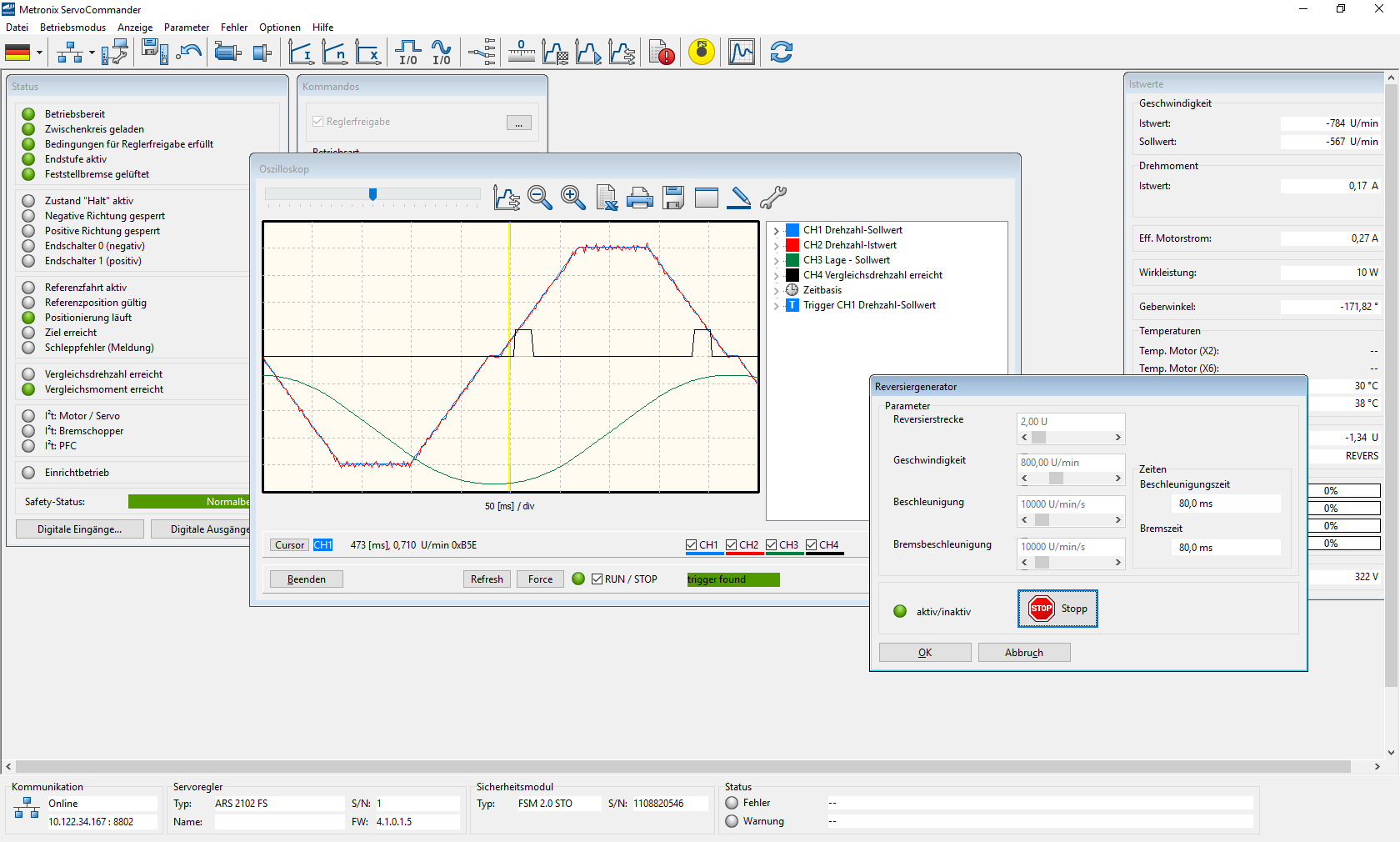
Task: Click OK in Reversiergenerator dialog
Action: click(x=925, y=653)
